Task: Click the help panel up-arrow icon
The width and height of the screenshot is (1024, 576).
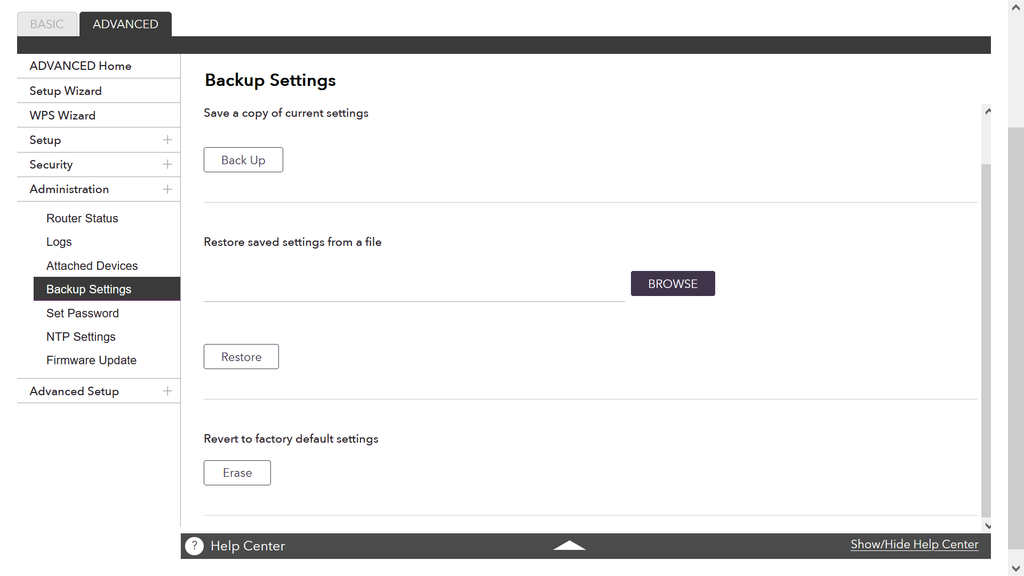Action: point(569,546)
